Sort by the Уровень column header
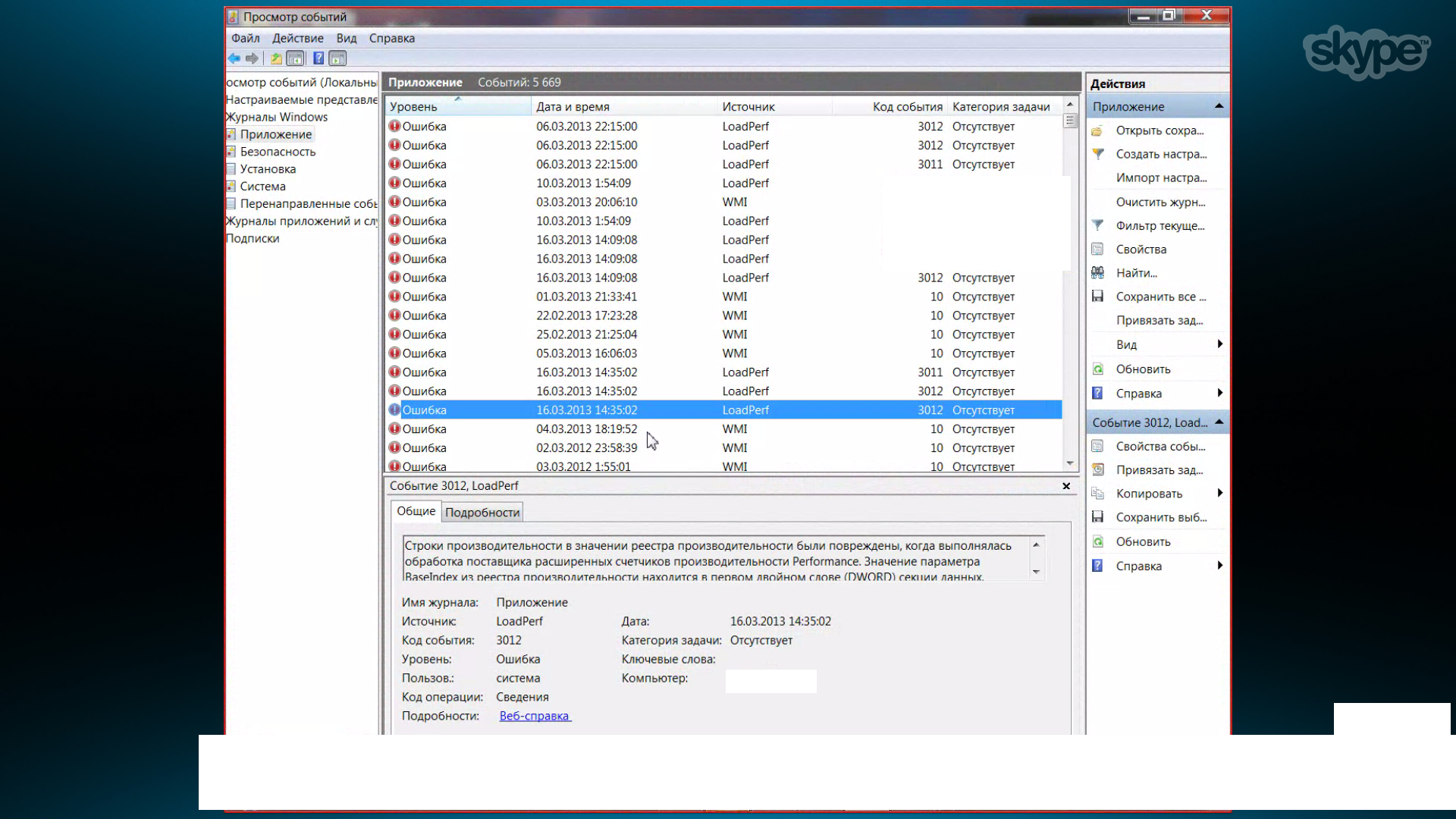The image size is (1456, 819). click(x=458, y=107)
